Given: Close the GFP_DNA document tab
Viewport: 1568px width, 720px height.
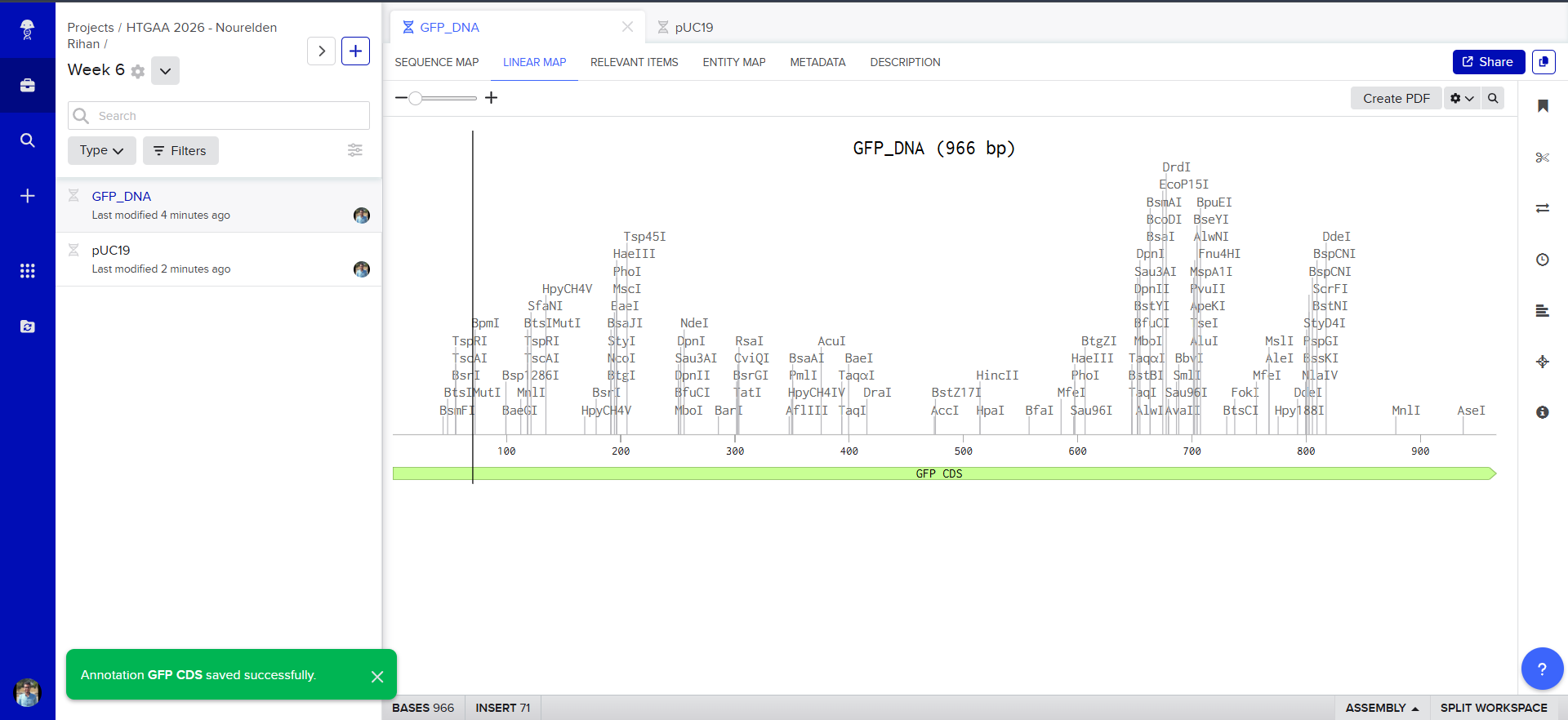Looking at the screenshot, I should coord(627,27).
